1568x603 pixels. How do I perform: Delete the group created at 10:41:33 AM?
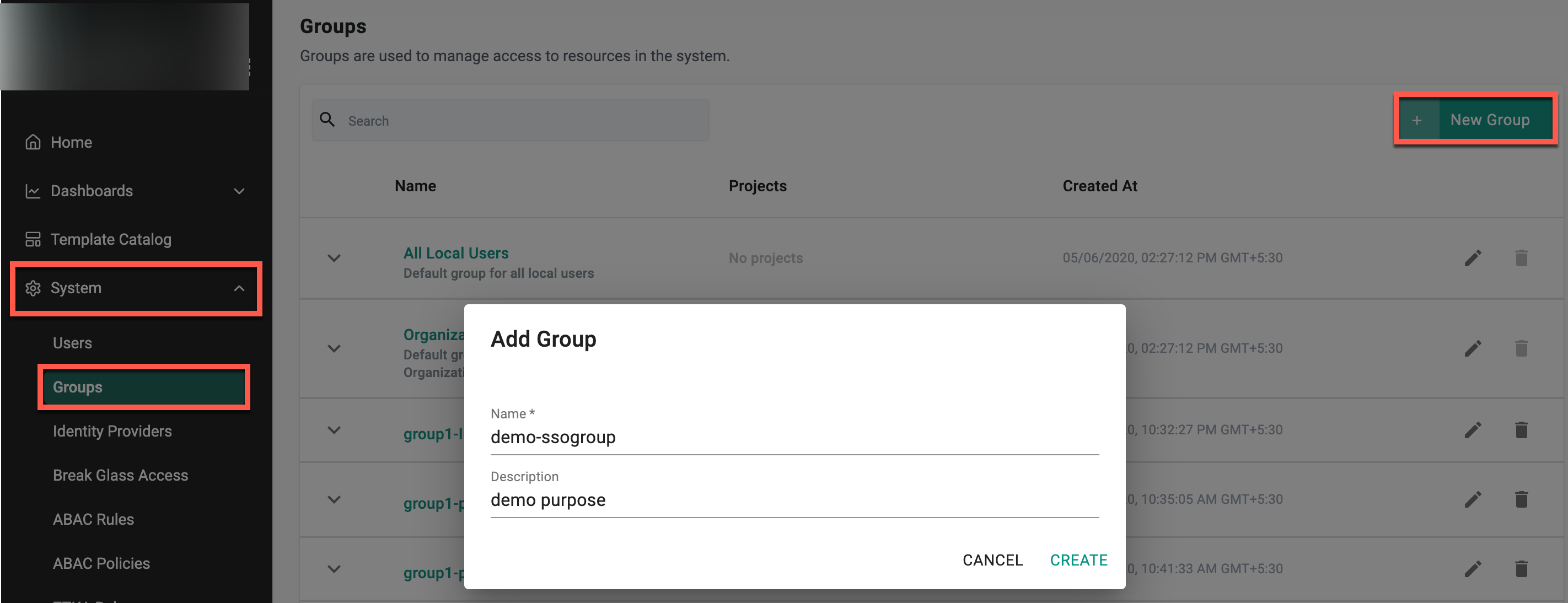1521,568
